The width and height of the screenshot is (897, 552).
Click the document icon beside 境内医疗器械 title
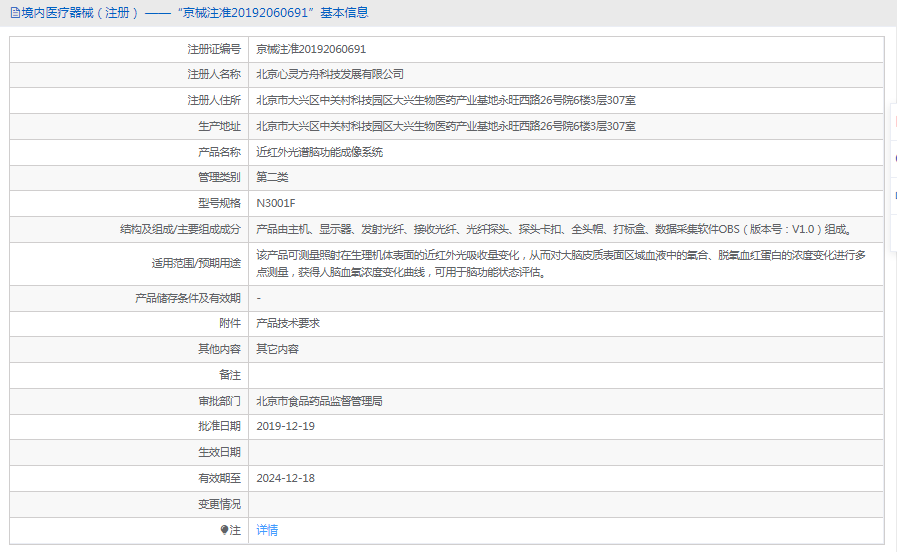15,13
